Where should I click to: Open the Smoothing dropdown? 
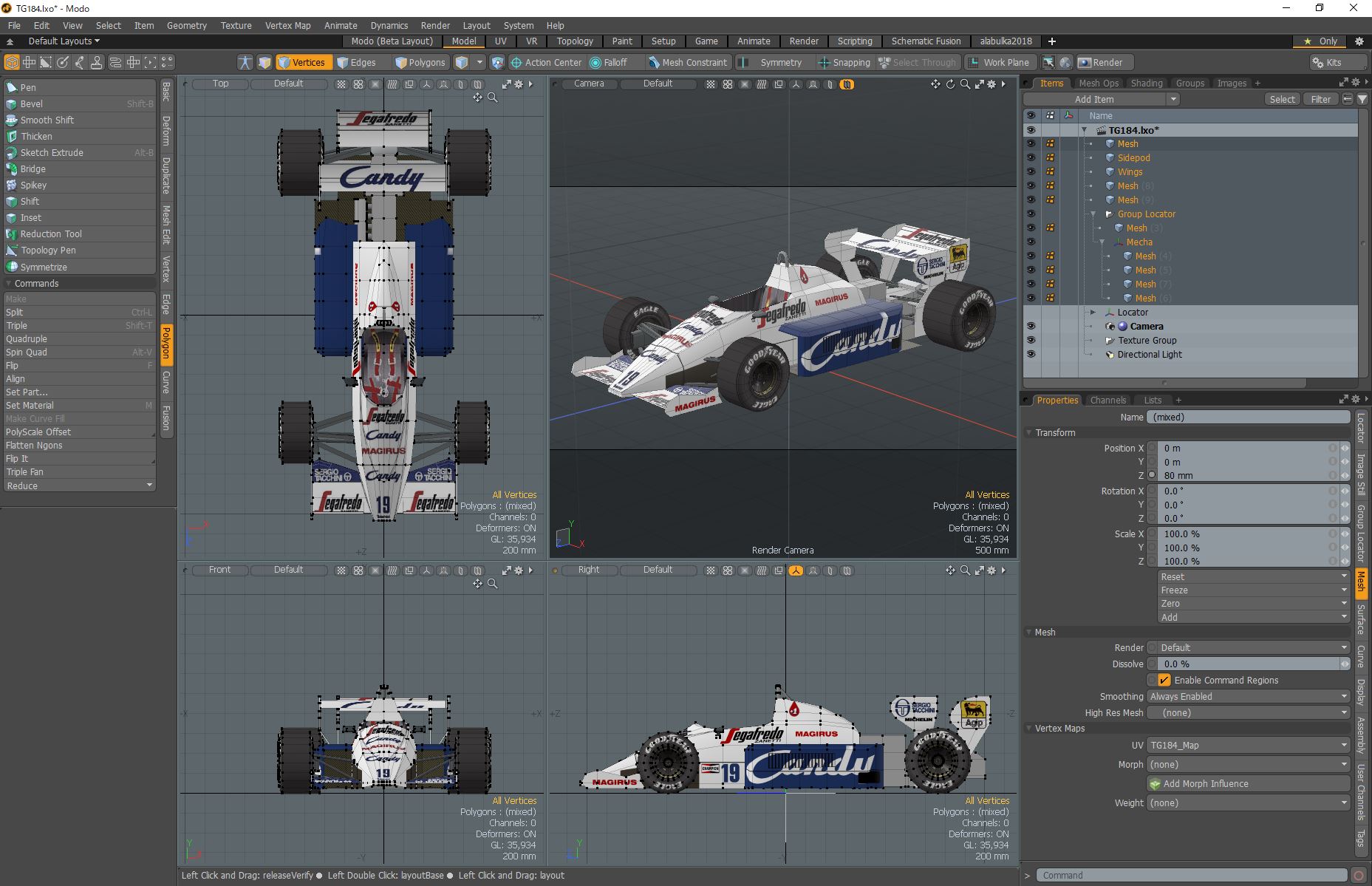pos(1248,696)
